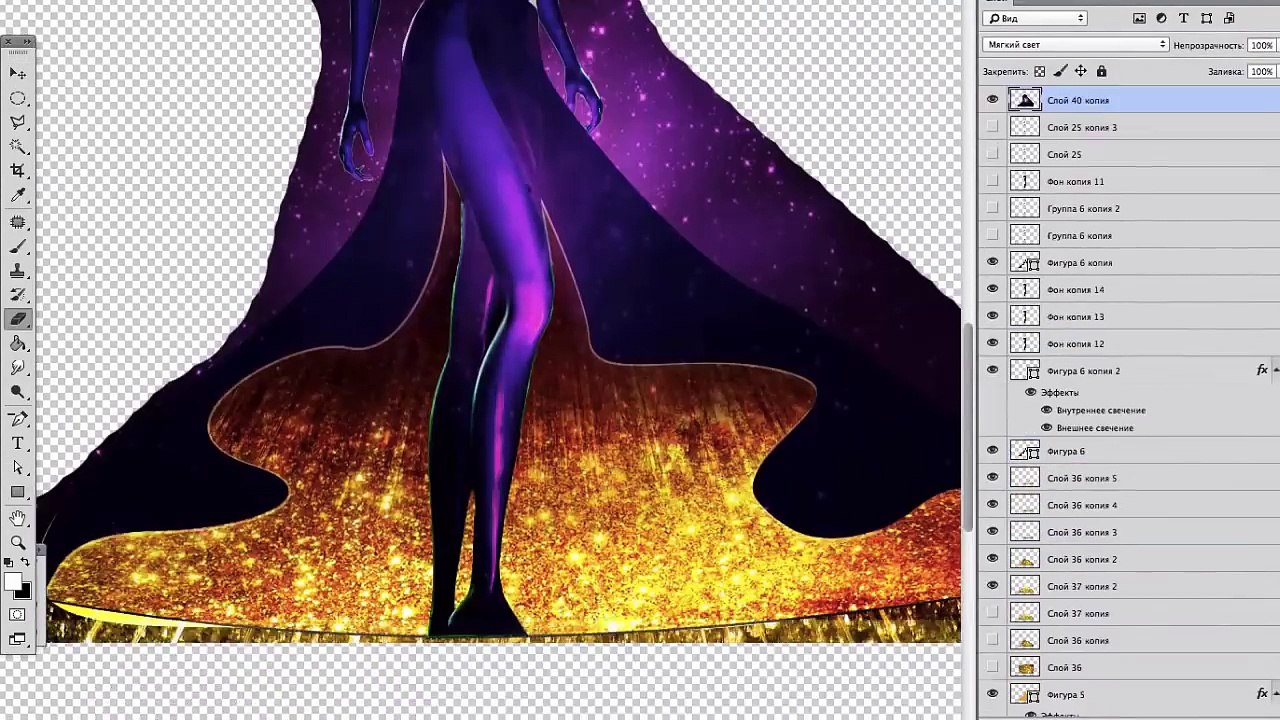Select the Eraser tool
Screen dimensions: 1280x720
click(18, 319)
